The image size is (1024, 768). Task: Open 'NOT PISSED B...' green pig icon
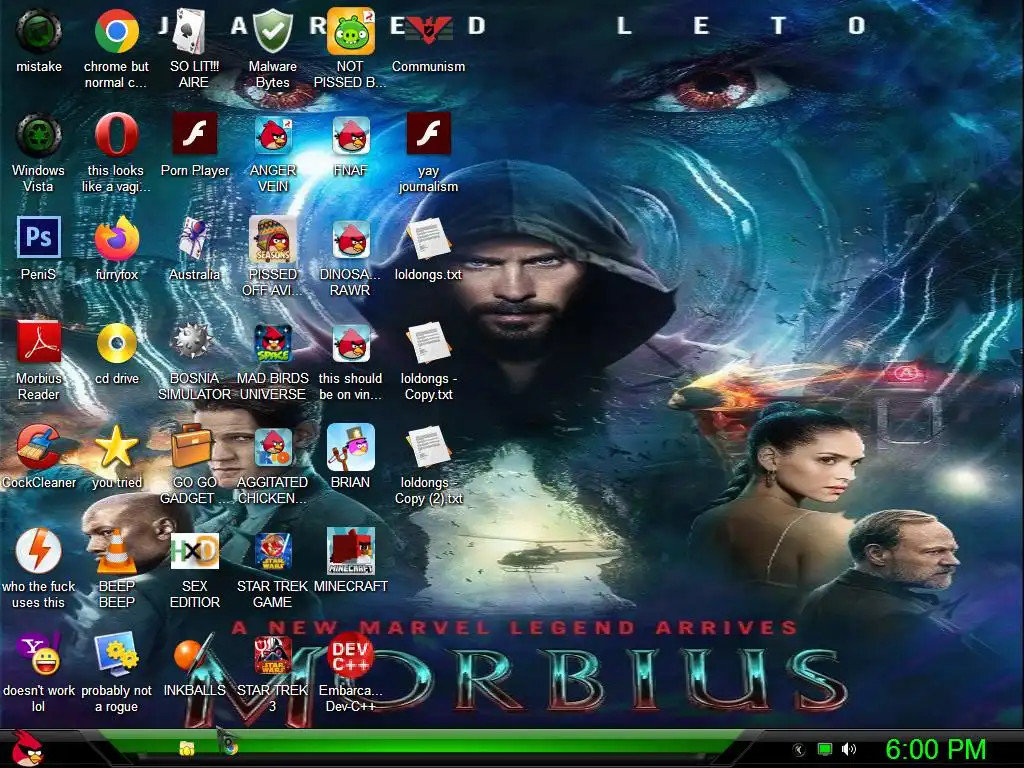351,31
